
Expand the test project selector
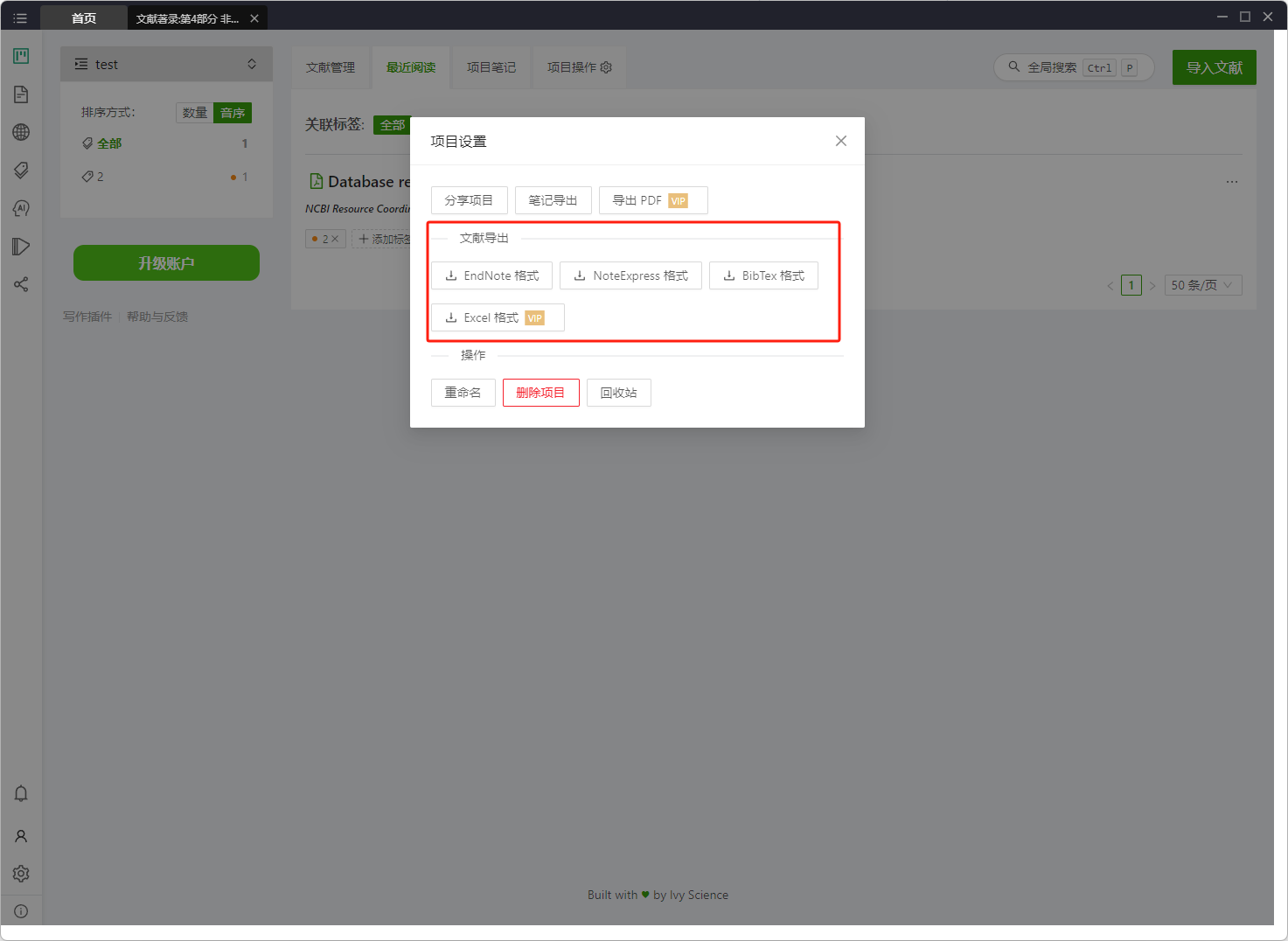[166, 64]
